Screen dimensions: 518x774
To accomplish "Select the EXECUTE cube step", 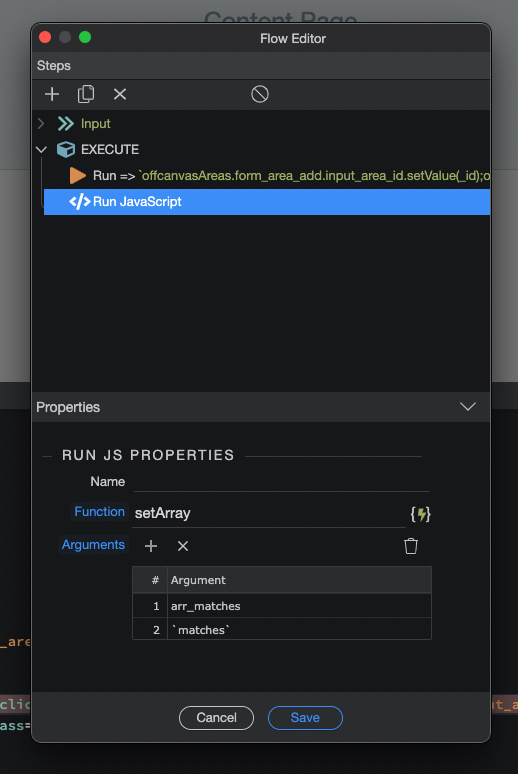I will click(98, 149).
